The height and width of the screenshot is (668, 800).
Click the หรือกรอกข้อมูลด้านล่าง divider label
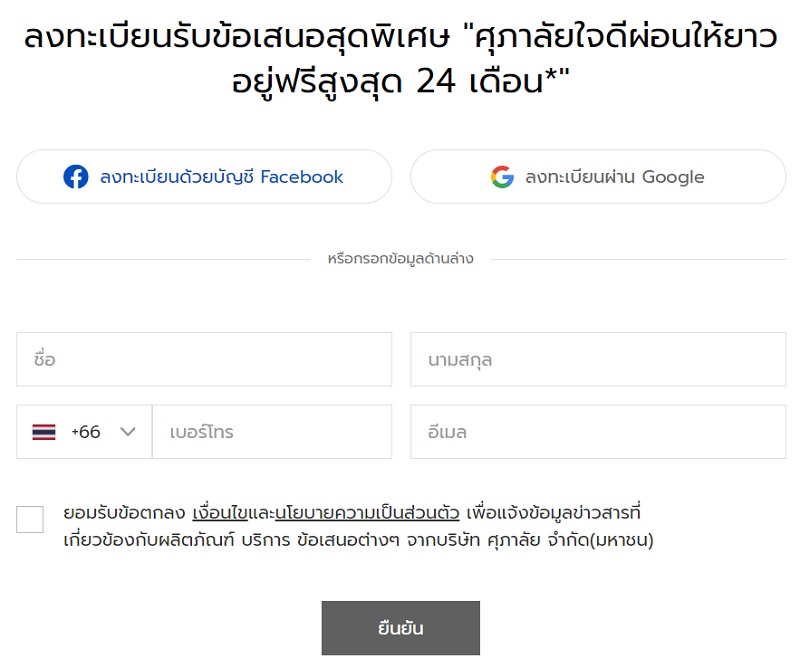coord(401,259)
